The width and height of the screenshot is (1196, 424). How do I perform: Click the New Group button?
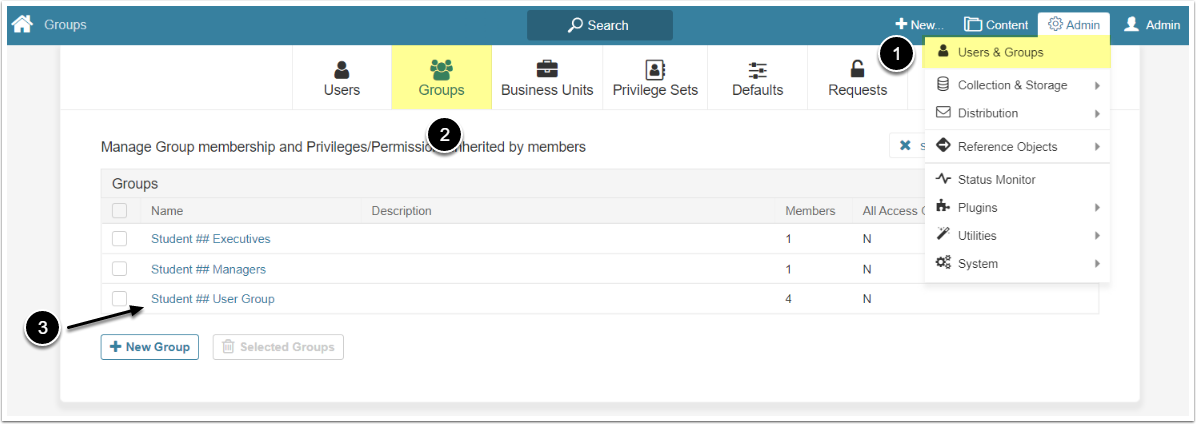pos(150,347)
